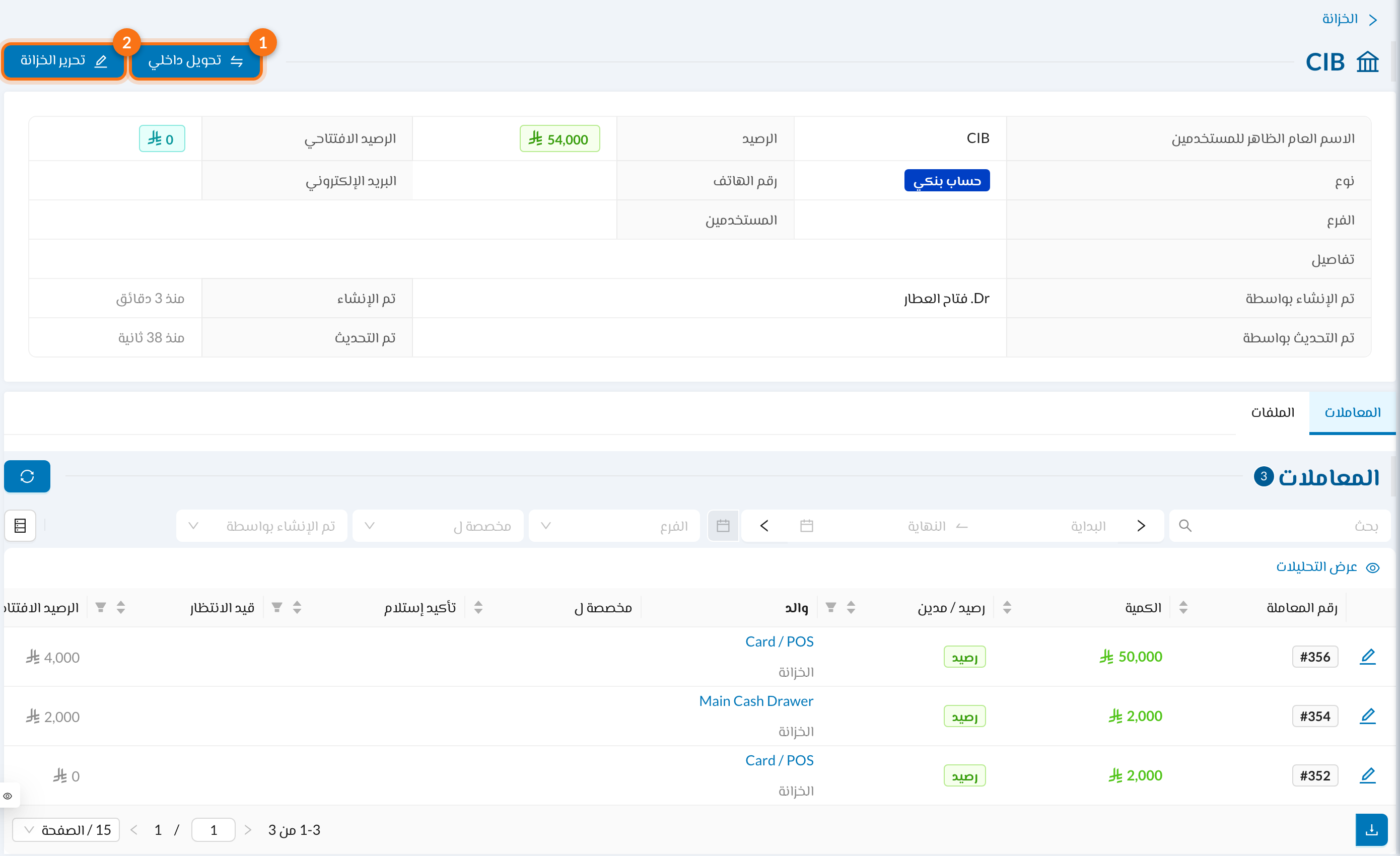
Task: Click رصيد credit tag in row #356
Action: (x=964, y=657)
